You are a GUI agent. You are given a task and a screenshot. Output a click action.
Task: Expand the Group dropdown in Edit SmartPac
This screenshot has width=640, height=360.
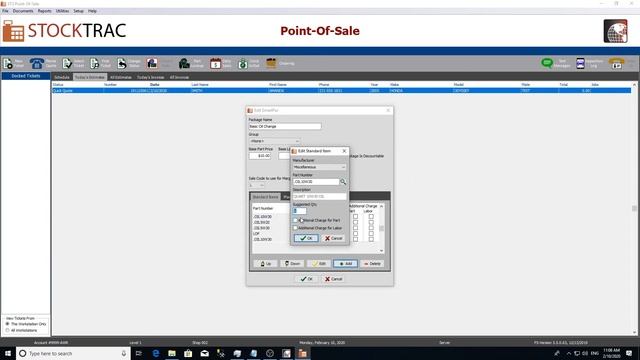[x=297, y=141]
